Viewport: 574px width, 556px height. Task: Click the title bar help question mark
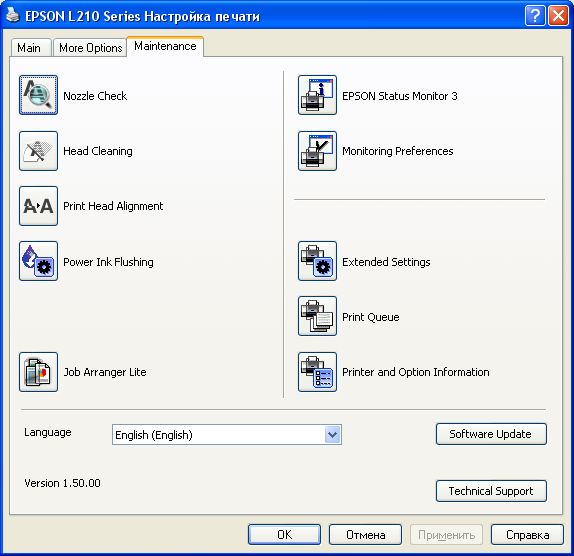click(x=535, y=16)
